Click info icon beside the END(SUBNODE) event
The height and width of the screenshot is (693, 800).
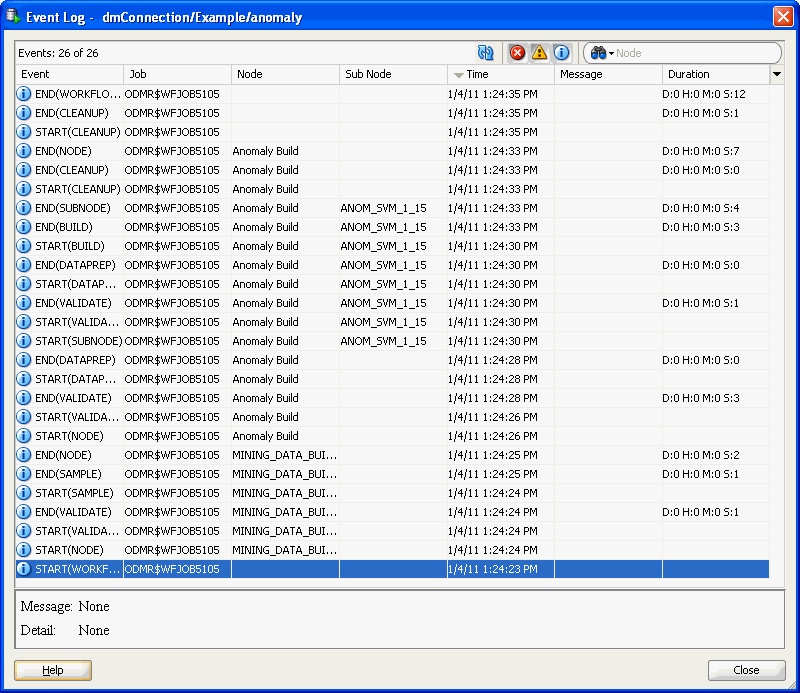[x=23, y=208]
